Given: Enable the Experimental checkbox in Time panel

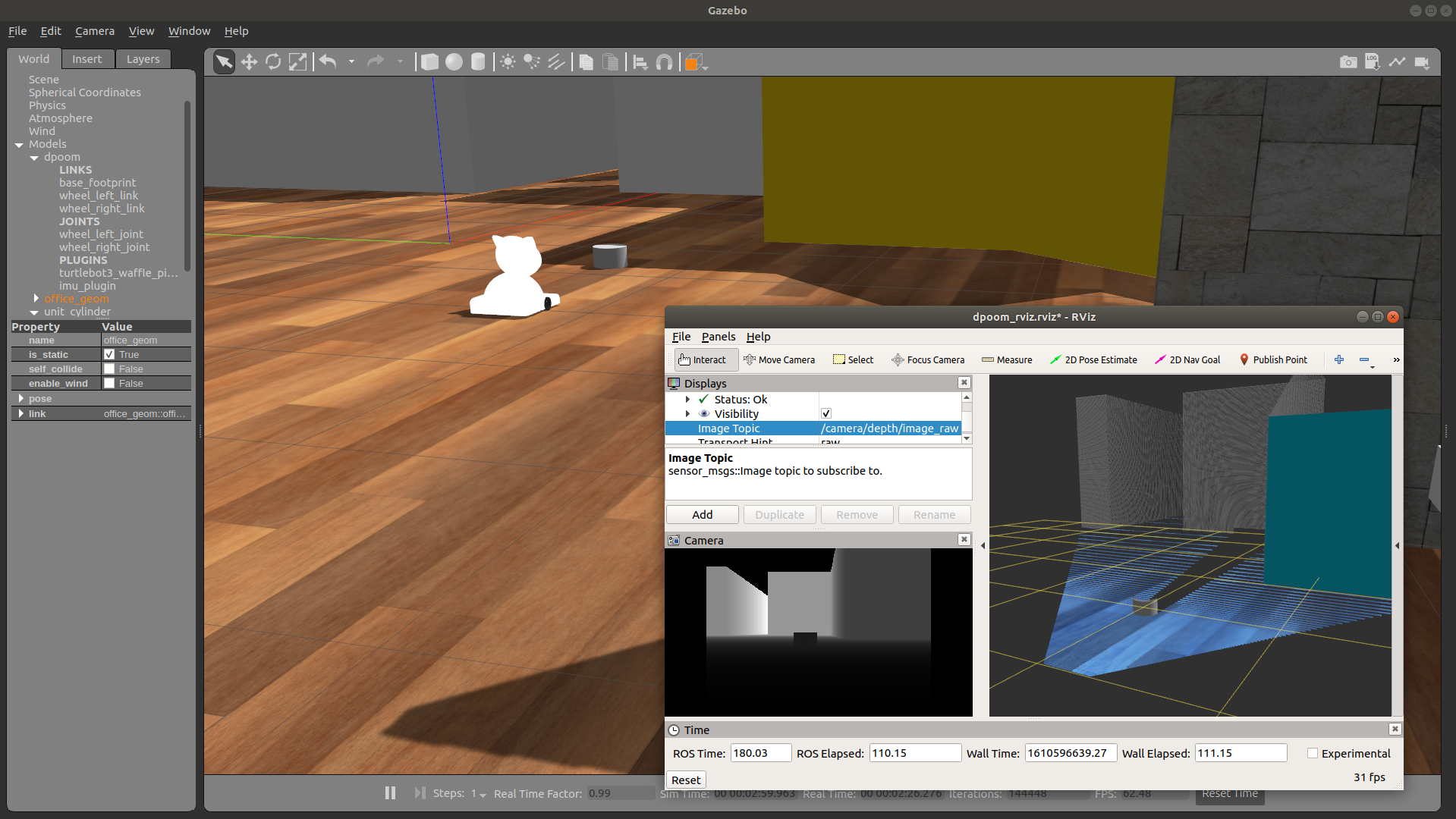Looking at the screenshot, I should click(x=1313, y=754).
